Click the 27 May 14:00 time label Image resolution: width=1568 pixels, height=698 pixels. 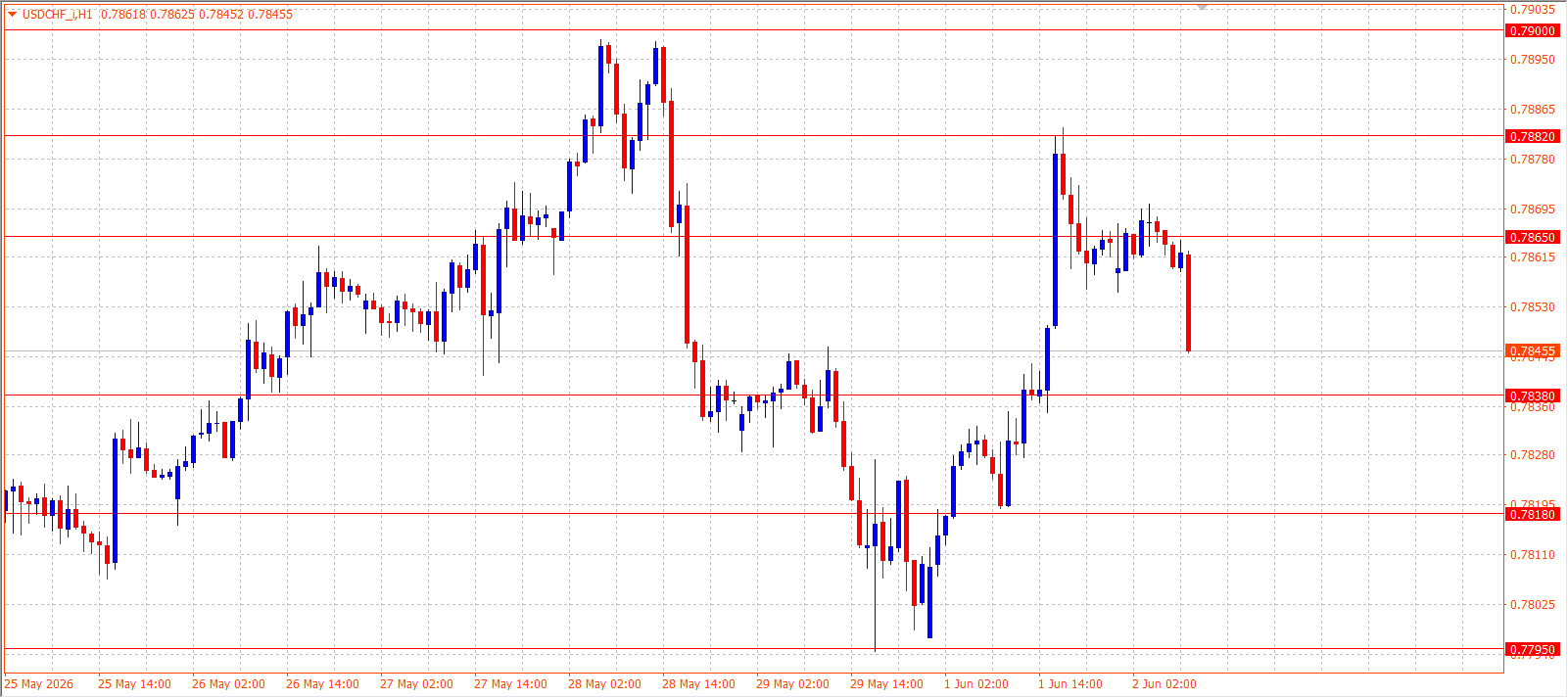[x=510, y=683]
